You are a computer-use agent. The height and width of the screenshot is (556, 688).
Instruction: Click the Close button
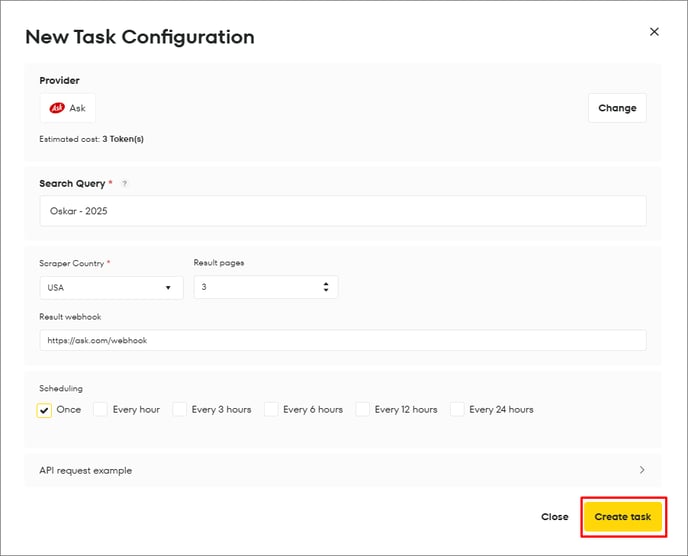pos(555,517)
